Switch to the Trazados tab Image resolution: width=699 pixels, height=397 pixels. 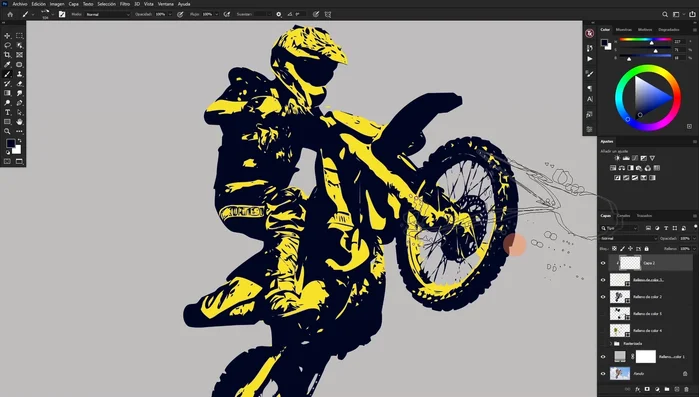tap(644, 216)
